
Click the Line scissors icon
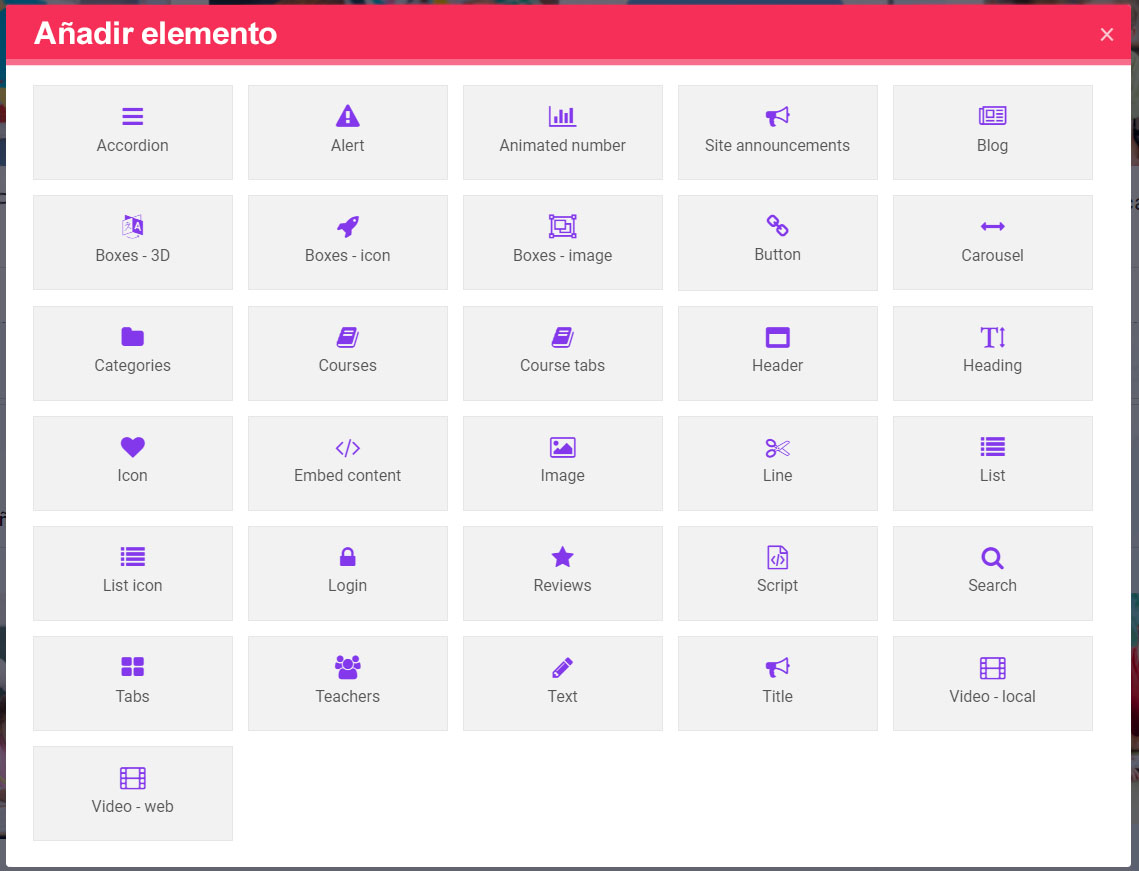point(777,447)
